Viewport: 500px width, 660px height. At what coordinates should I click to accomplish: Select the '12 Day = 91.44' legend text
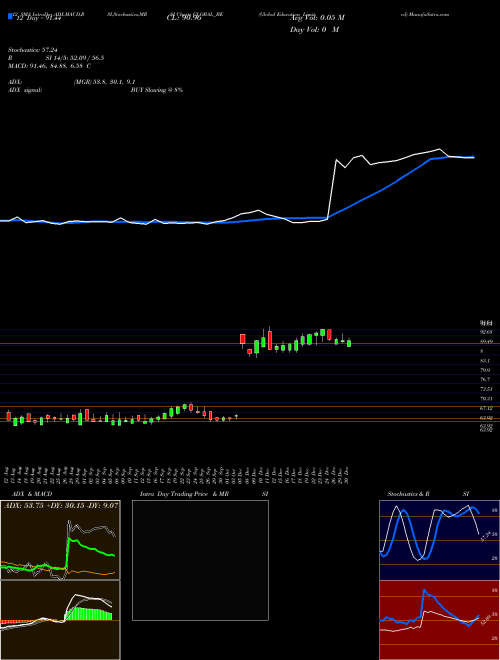click(x=38, y=18)
